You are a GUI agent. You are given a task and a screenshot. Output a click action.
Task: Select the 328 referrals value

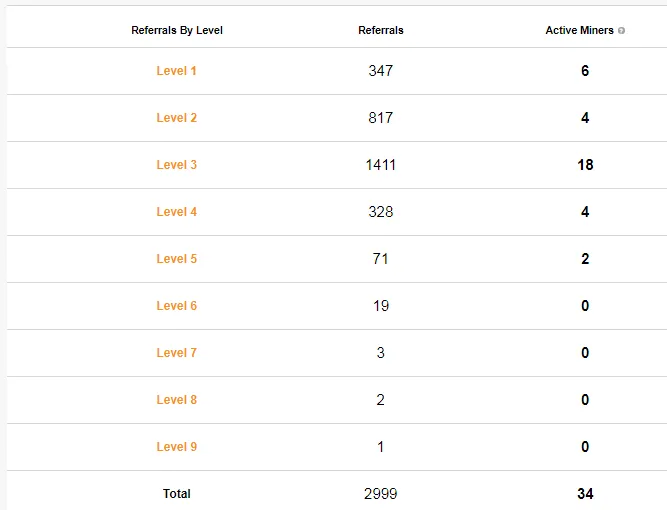(381, 212)
